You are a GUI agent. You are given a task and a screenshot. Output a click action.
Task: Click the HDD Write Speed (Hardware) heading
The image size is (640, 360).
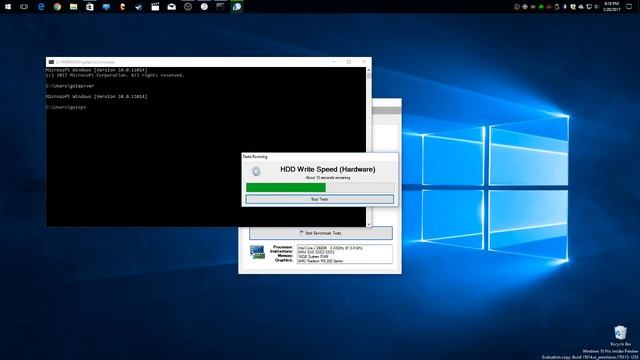(328, 169)
